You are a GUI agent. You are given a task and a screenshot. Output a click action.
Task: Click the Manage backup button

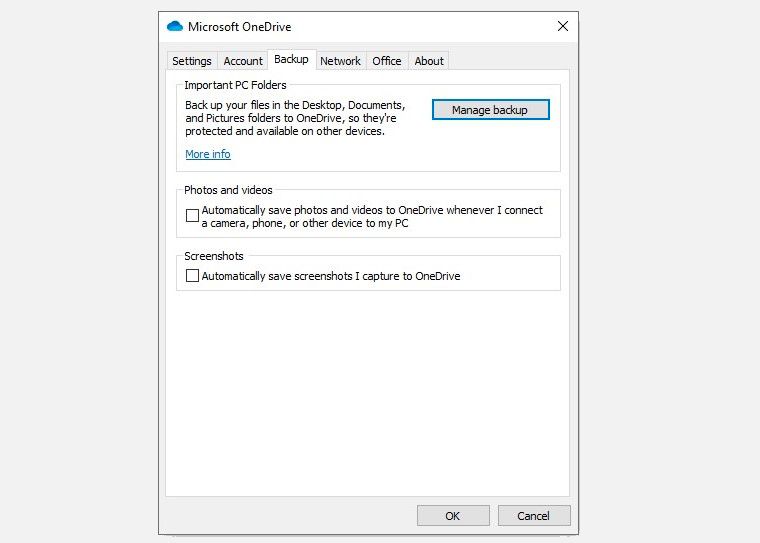click(490, 110)
